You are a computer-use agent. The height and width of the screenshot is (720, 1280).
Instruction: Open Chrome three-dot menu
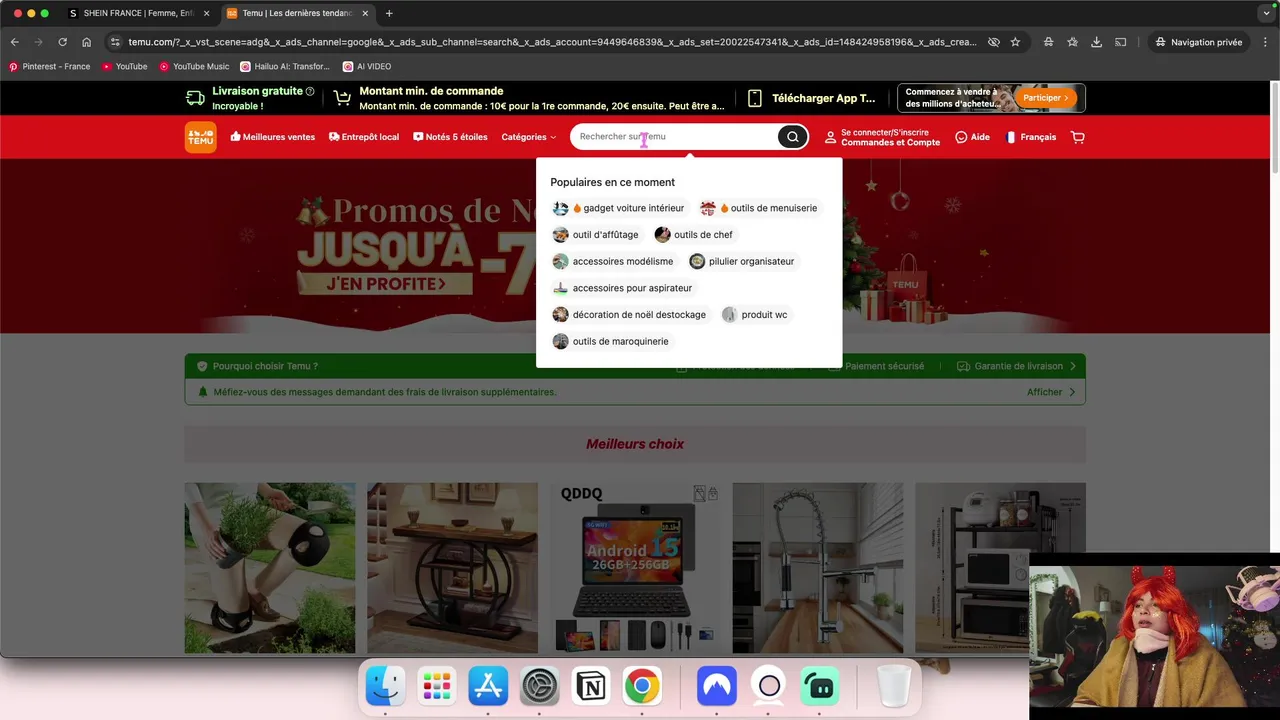(1265, 42)
